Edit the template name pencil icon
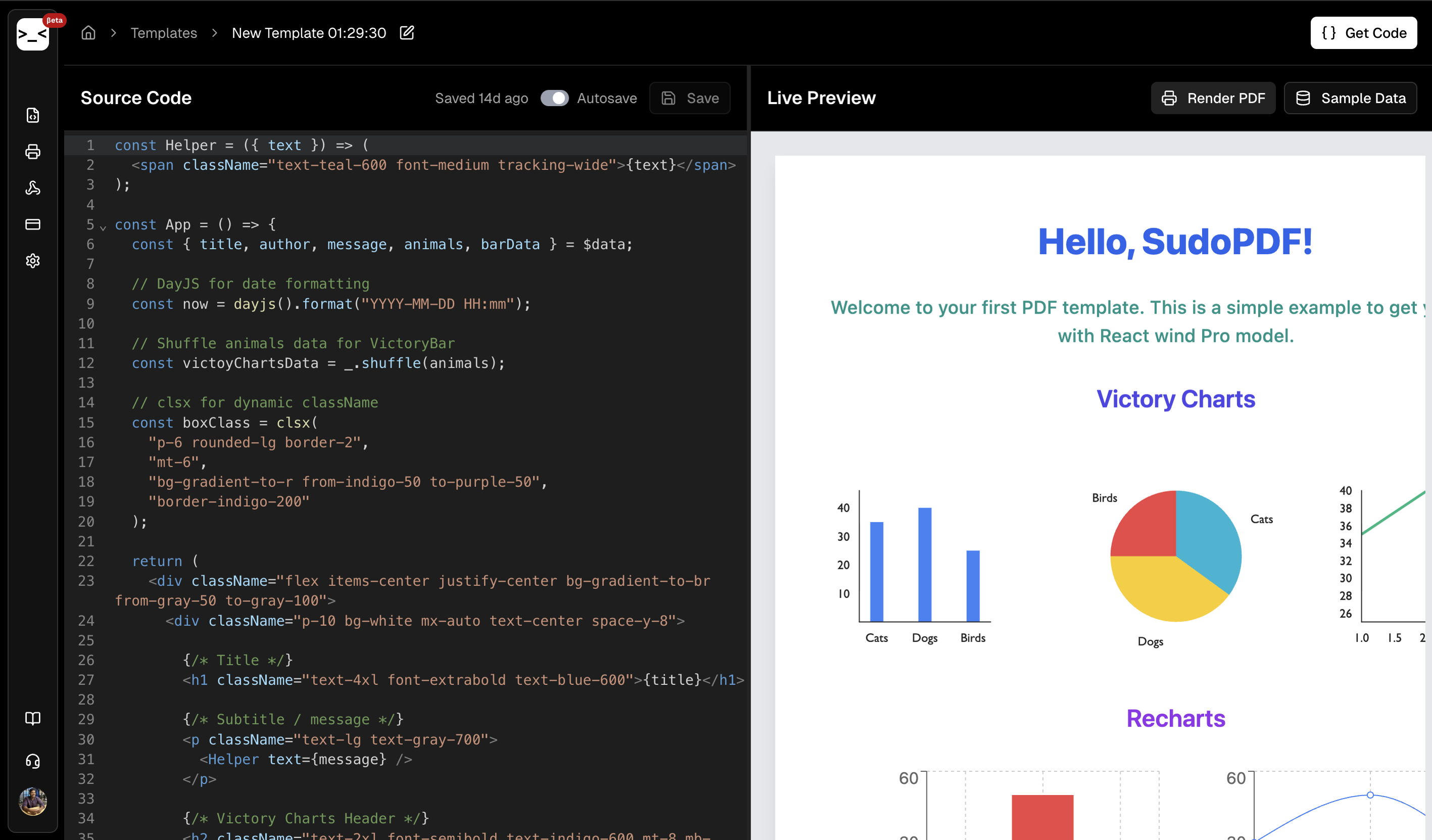This screenshot has height=840, width=1432. 407,33
